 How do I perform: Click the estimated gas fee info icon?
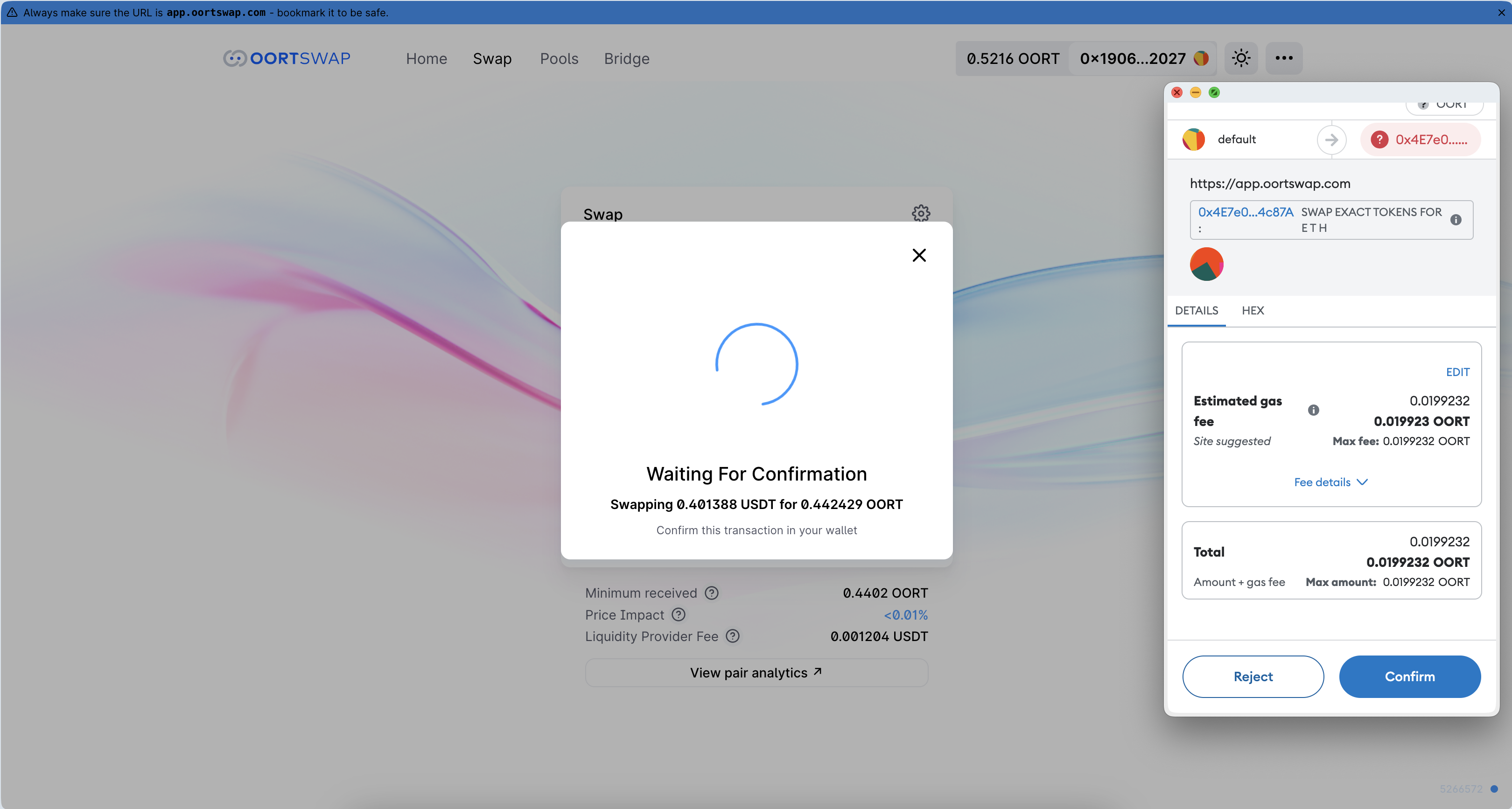click(1313, 410)
